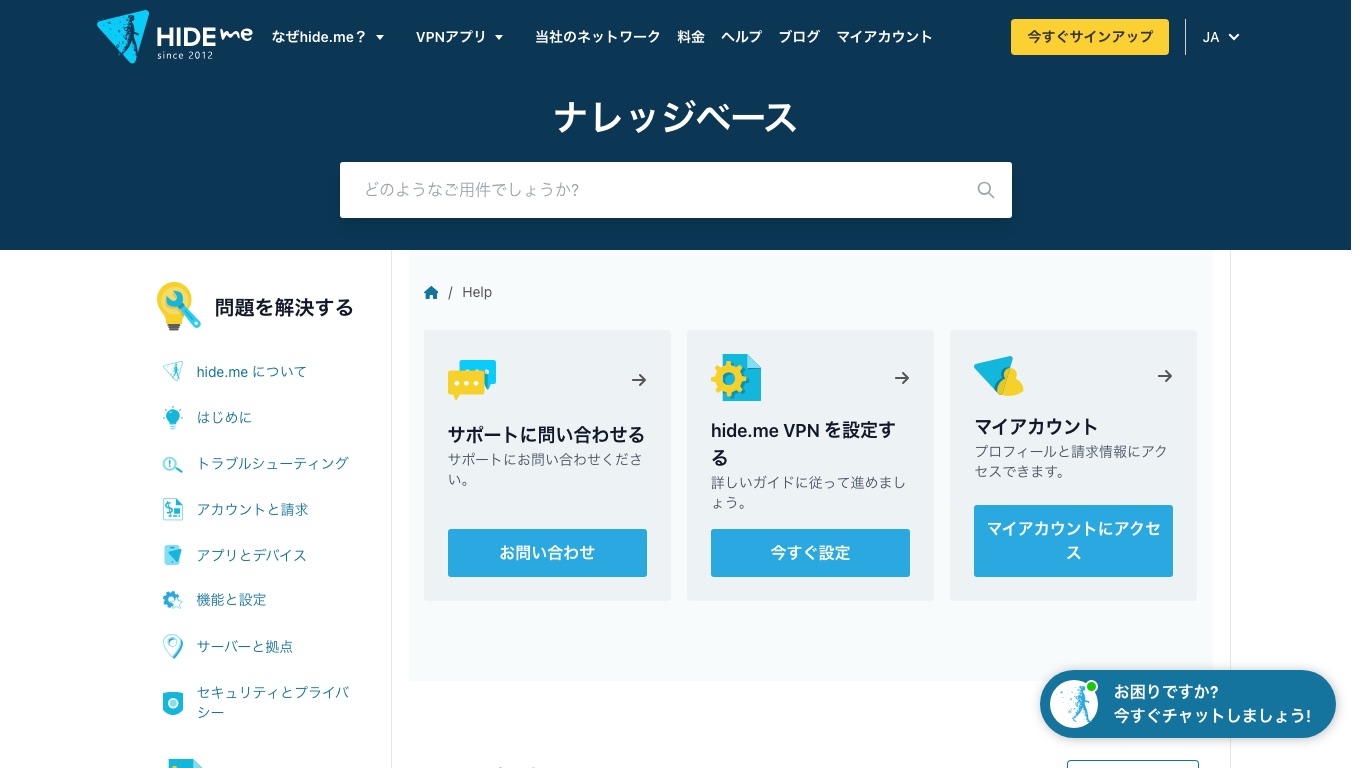1366x768 pixels.
Task: Open the お困りですか? chat widget
Action: click(1188, 704)
